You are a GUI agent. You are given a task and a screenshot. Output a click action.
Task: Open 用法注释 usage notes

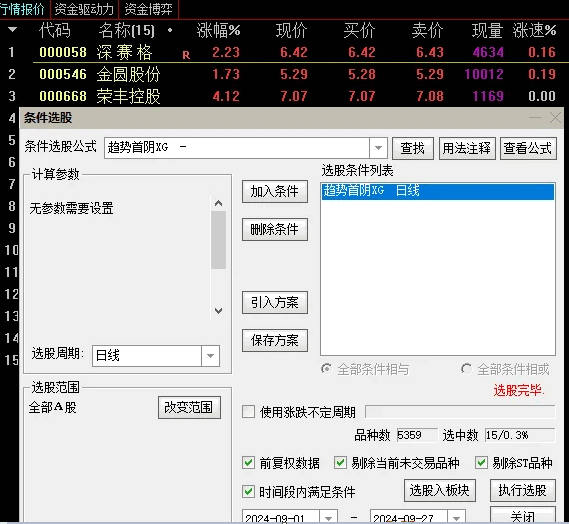click(467, 148)
